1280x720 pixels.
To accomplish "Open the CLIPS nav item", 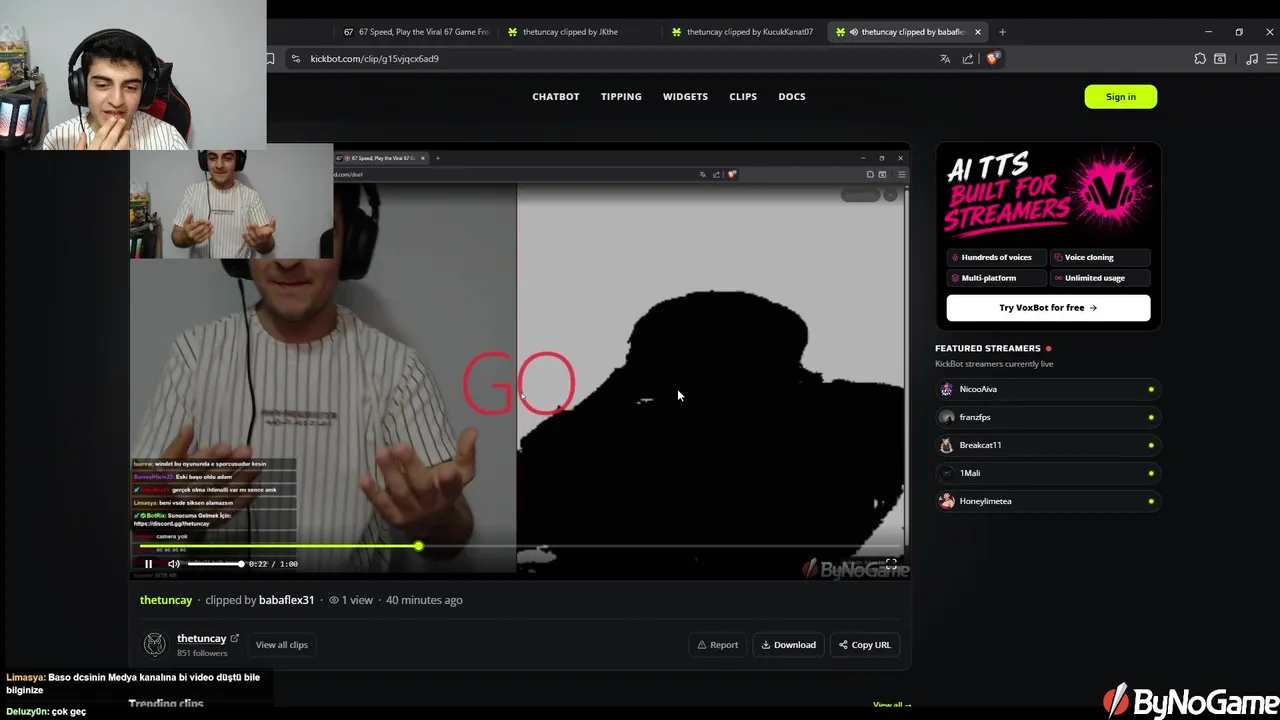I will click(x=743, y=97).
